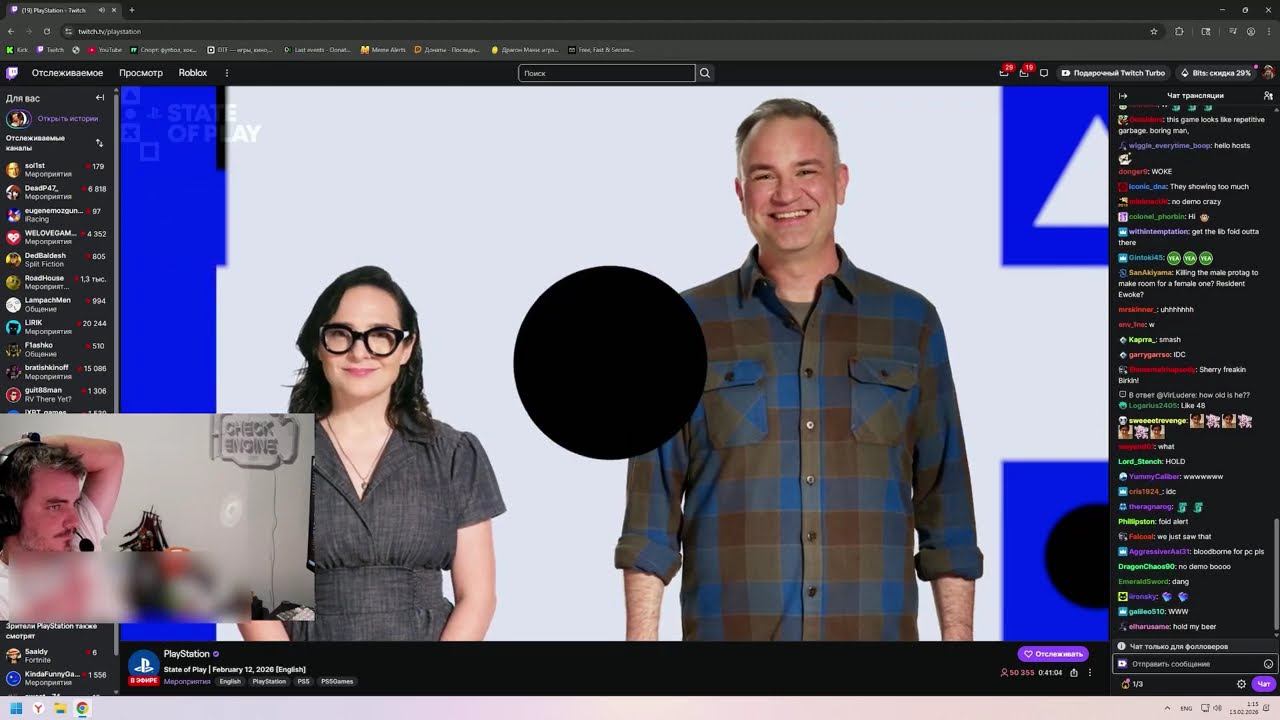Select the English stream tag
Image resolution: width=1280 pixels, height=720 pixels.
[x=230, y=682]
